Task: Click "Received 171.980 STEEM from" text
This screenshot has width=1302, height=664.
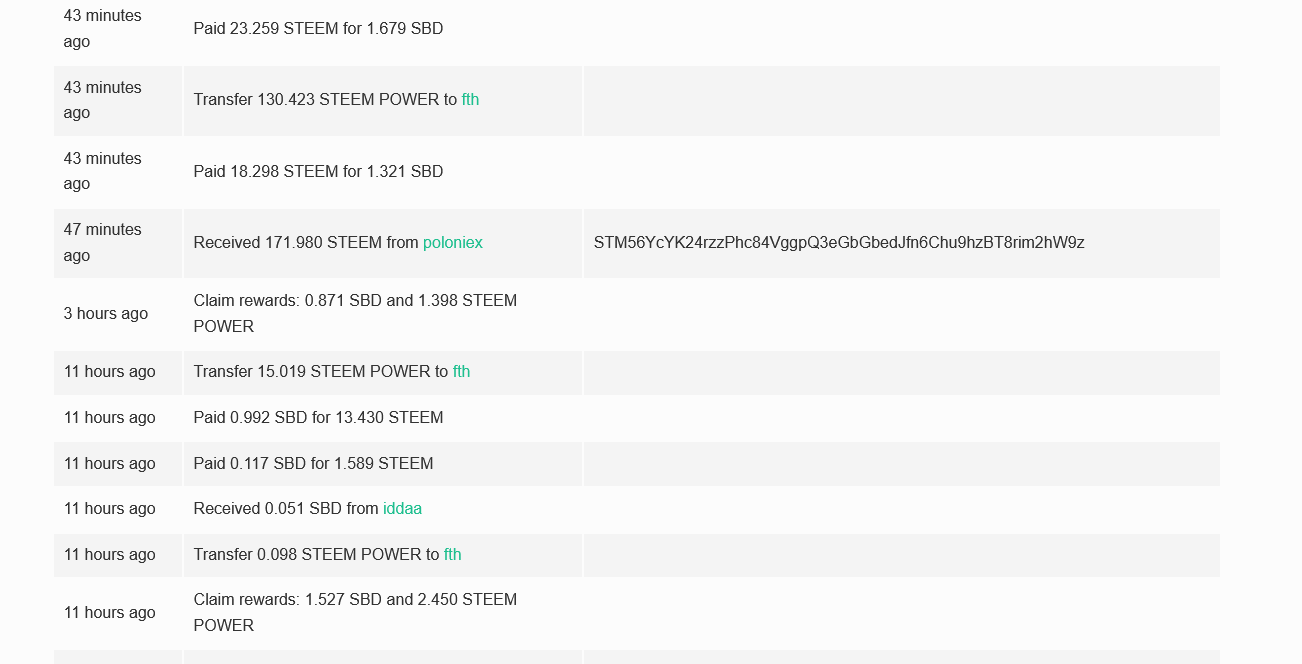Action: 305,243
